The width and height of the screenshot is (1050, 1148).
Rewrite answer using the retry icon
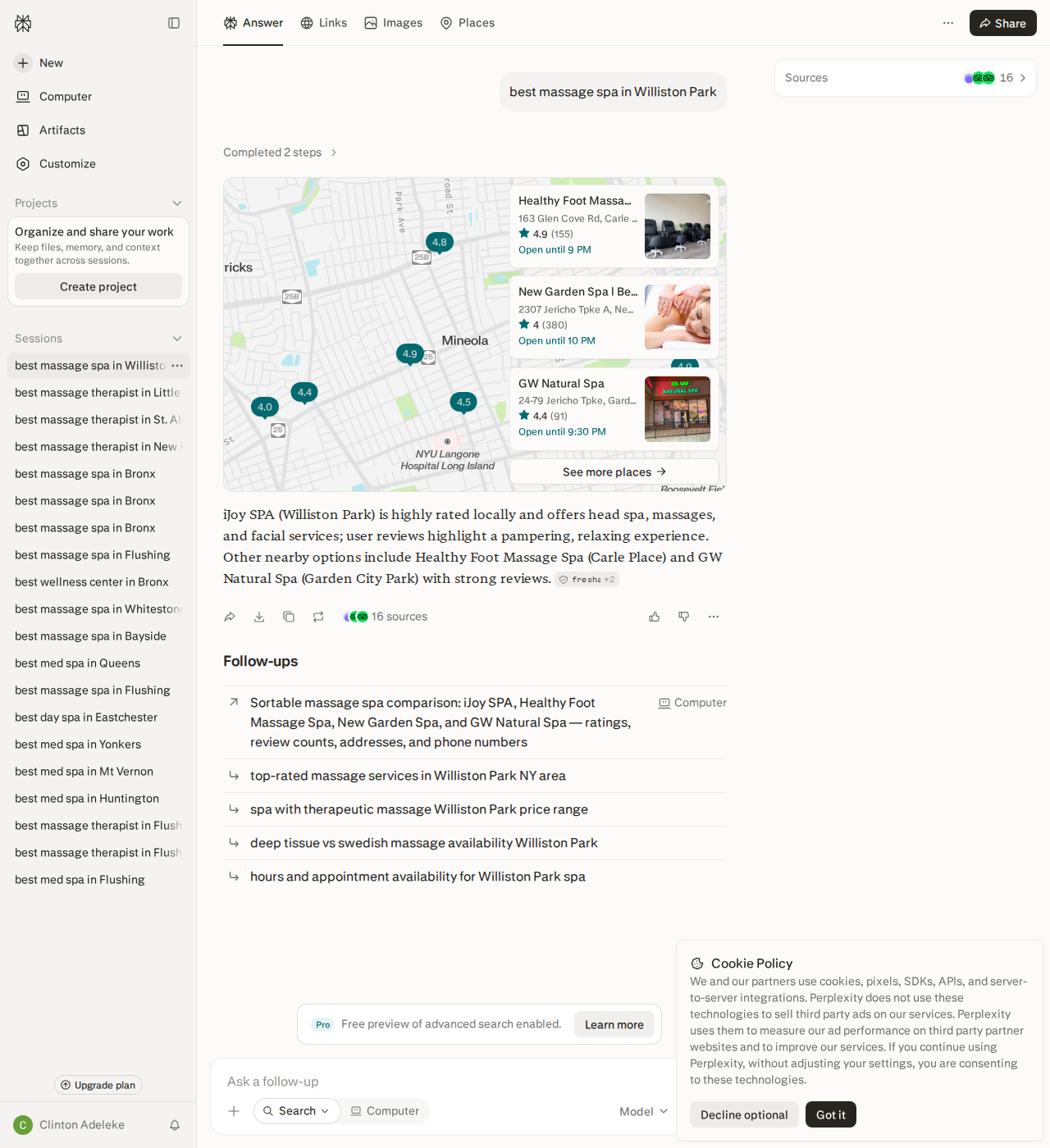(x=318, y=617)
